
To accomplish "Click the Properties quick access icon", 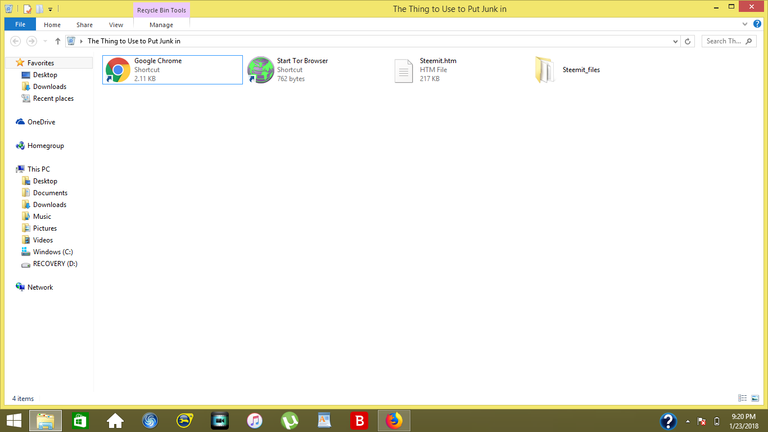I will pos(27,9).
